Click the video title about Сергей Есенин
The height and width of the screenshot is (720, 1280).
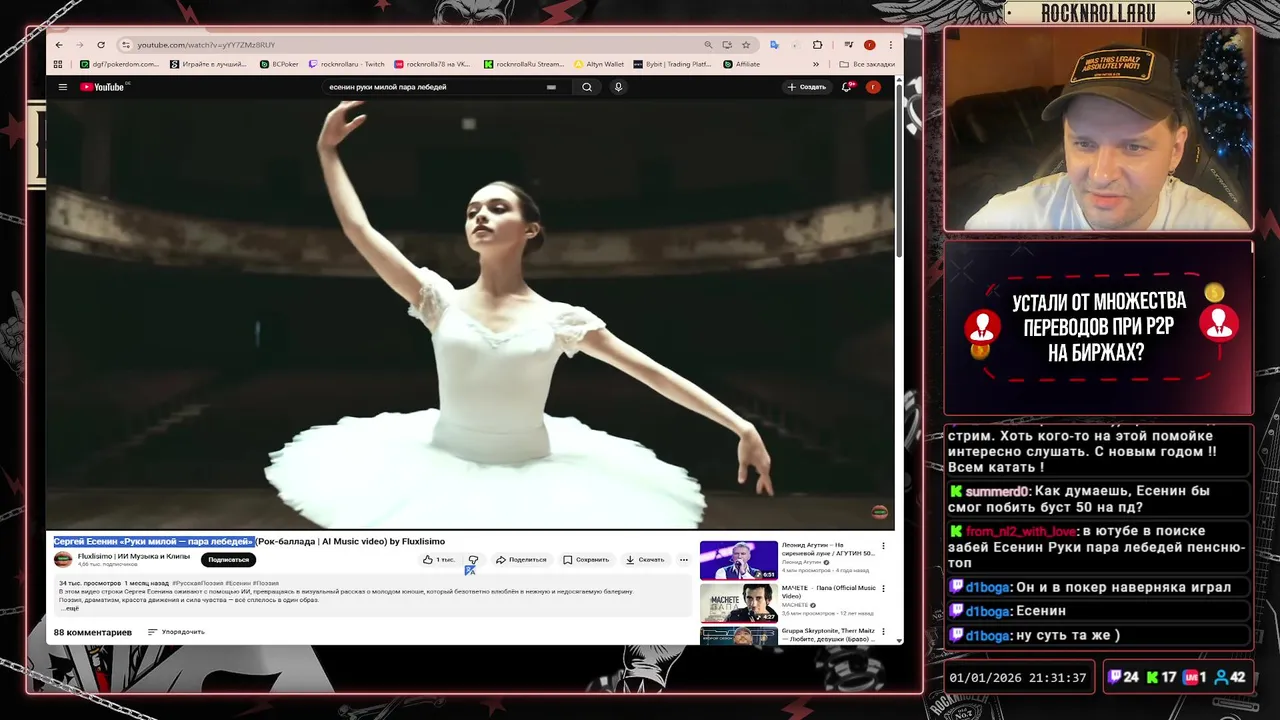249,541
